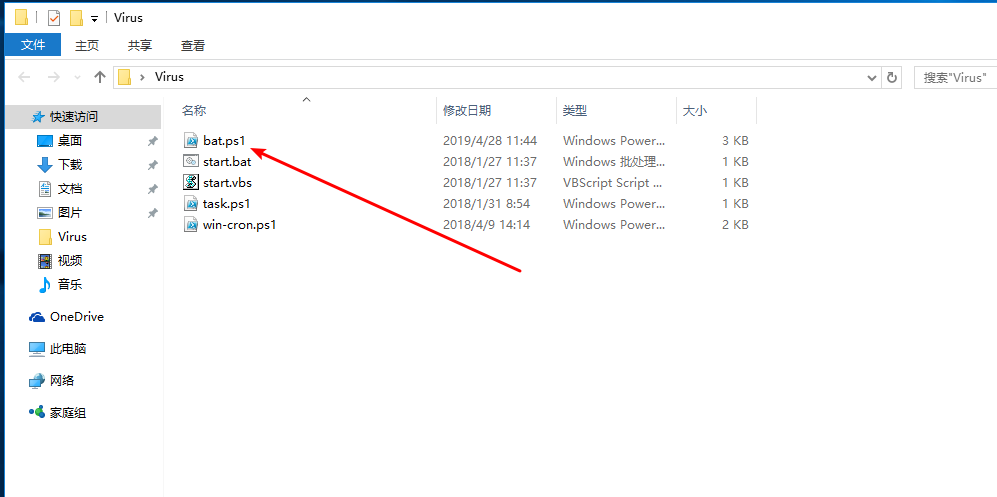The width and height of the screenshot is (997, 497).
Task: Click the folder icon in address bar
Action: 124,78
